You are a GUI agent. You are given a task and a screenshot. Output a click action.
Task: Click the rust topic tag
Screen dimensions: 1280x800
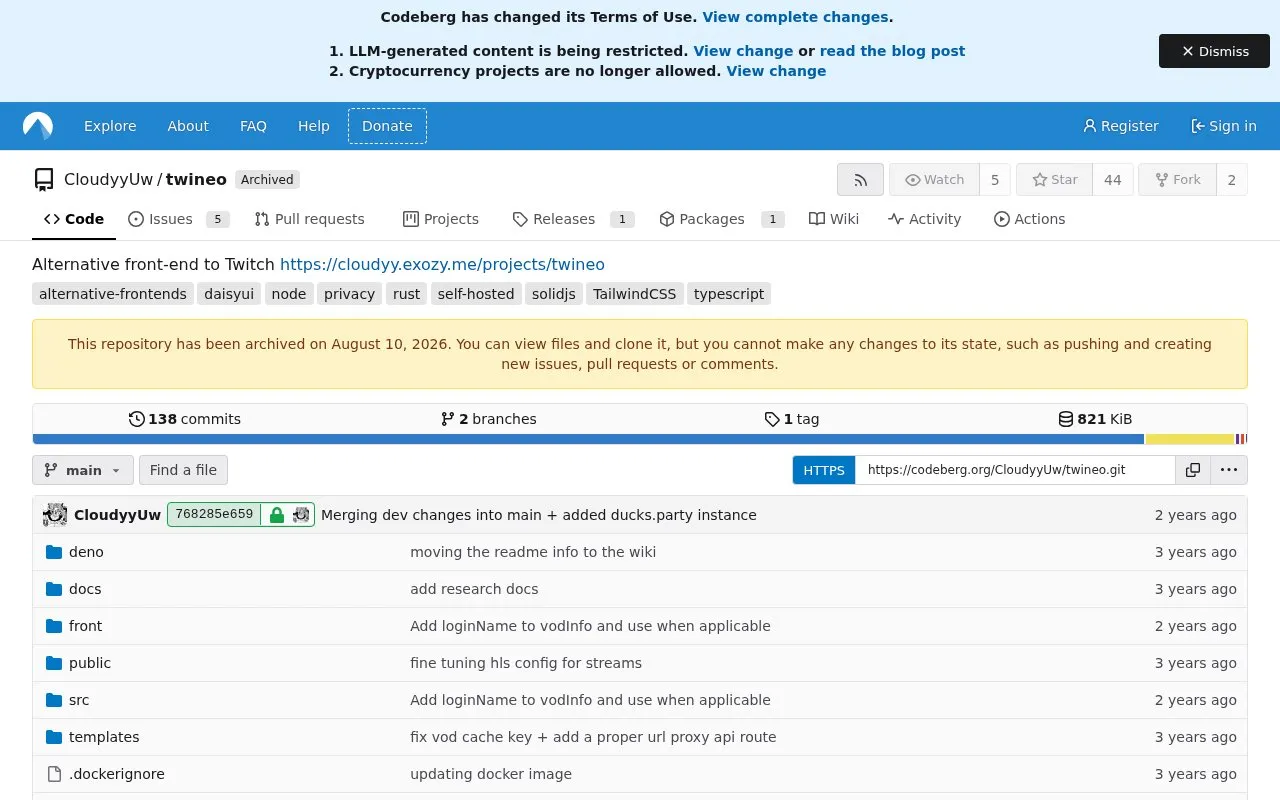(406, 294)
